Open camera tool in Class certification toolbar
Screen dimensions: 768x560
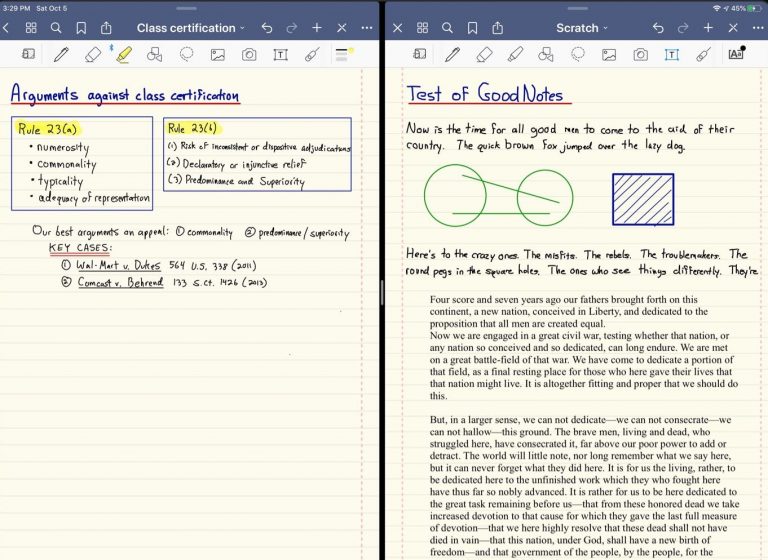pyautogui.click(x=249, y=54)
